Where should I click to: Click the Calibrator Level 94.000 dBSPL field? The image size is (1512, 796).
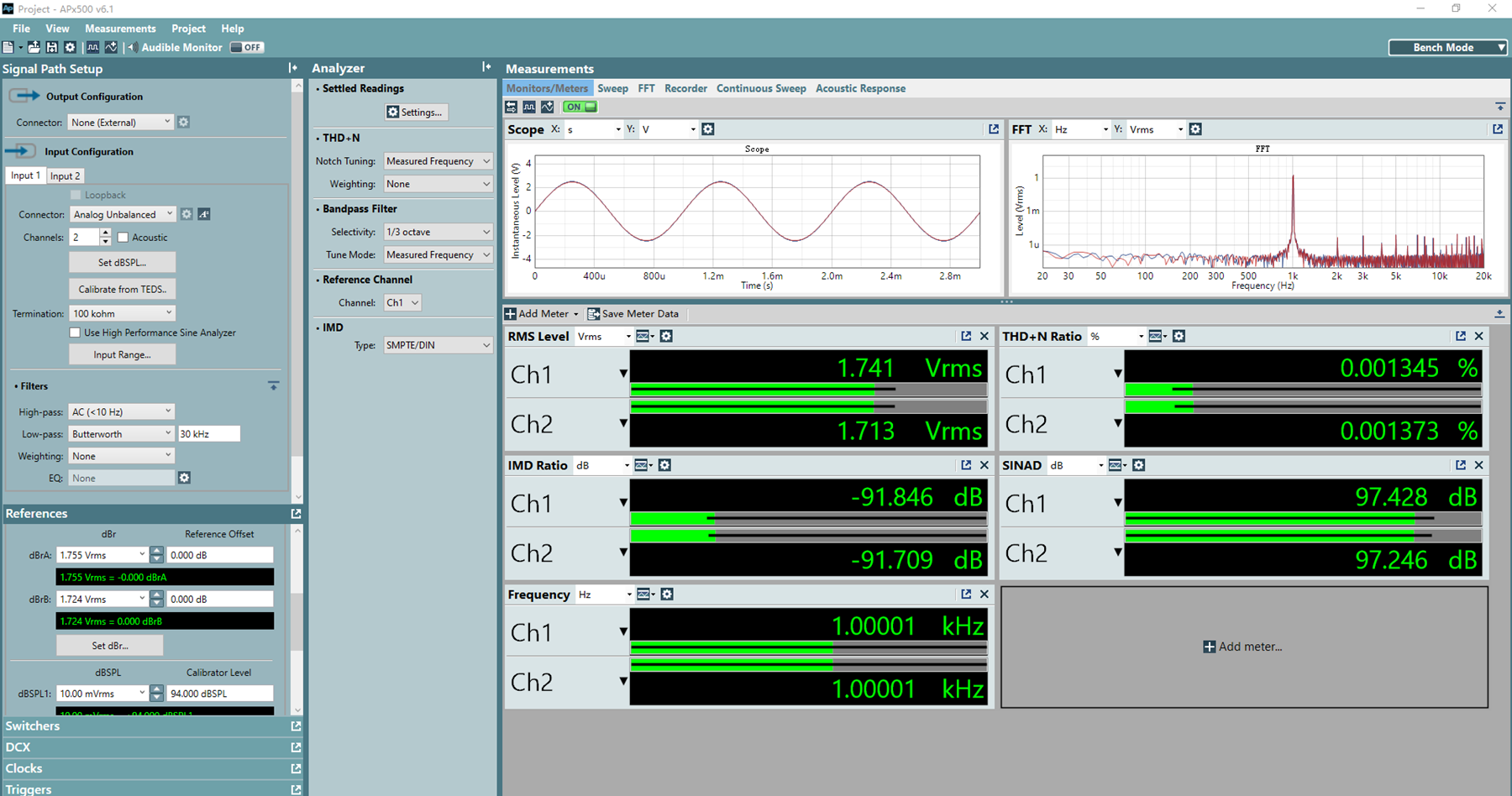(x=220, y=694)
